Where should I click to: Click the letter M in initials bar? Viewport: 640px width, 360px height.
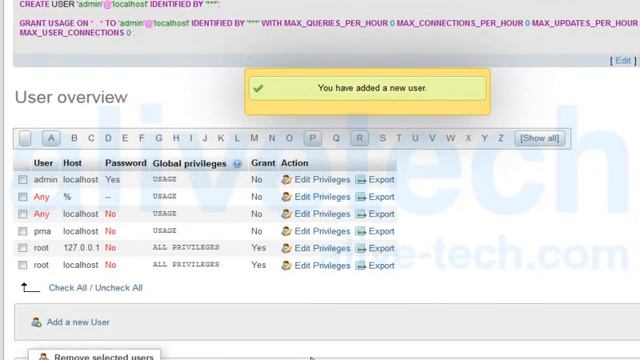click(254, 138)
